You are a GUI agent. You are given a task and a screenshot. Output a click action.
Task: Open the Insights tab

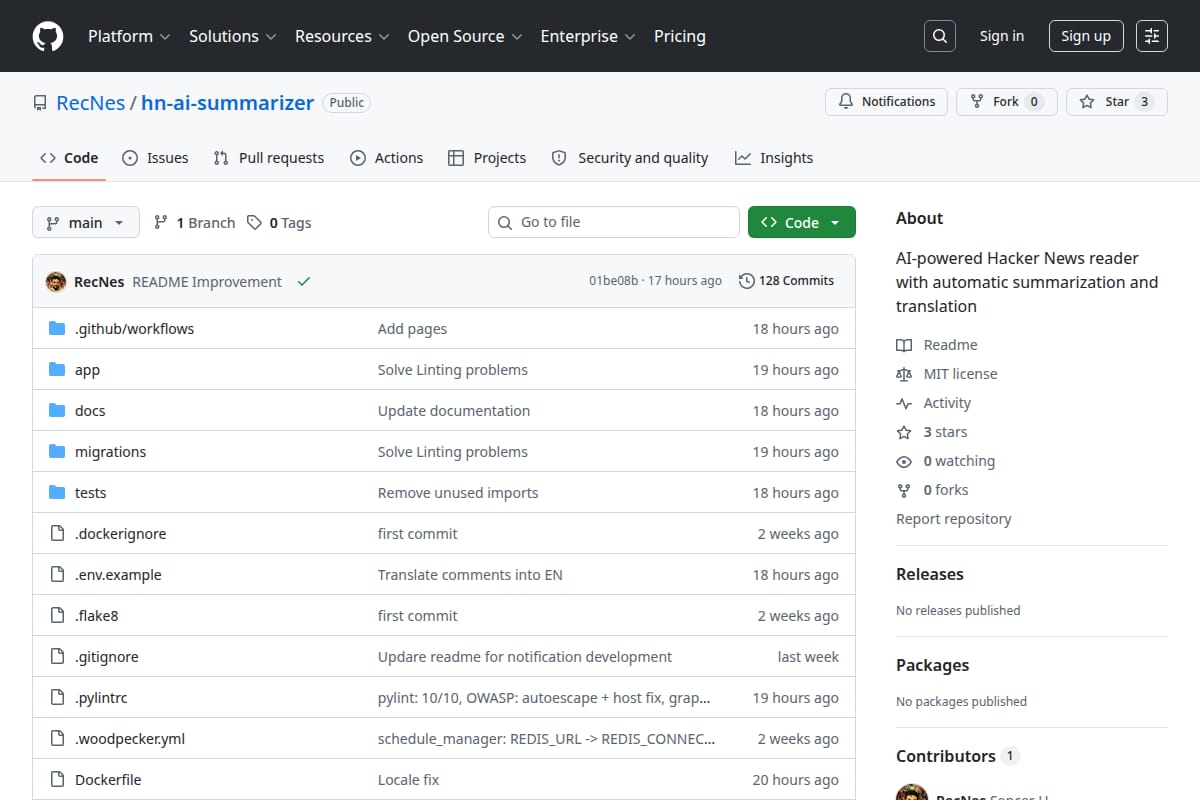pyautogui.click(x=774, y=158)
